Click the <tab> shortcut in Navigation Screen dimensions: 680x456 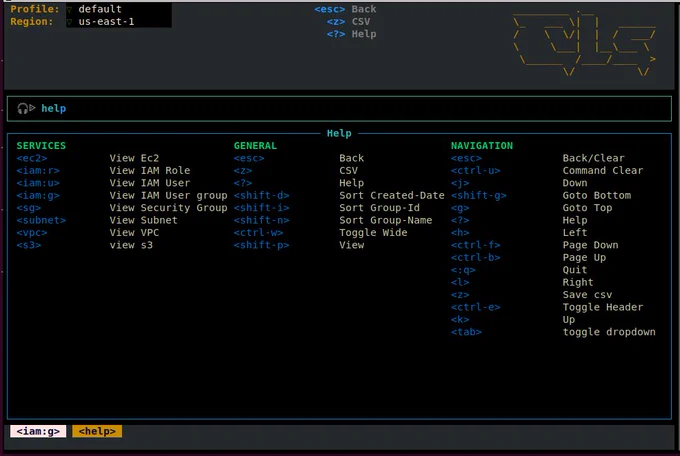(x=466, y=332)
